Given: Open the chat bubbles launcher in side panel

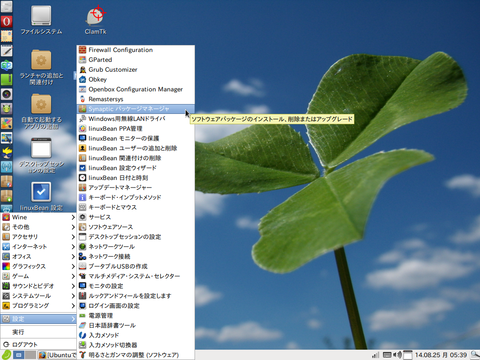Looking at the screenshot, I should pyautogui.click(x=6, y=65).
